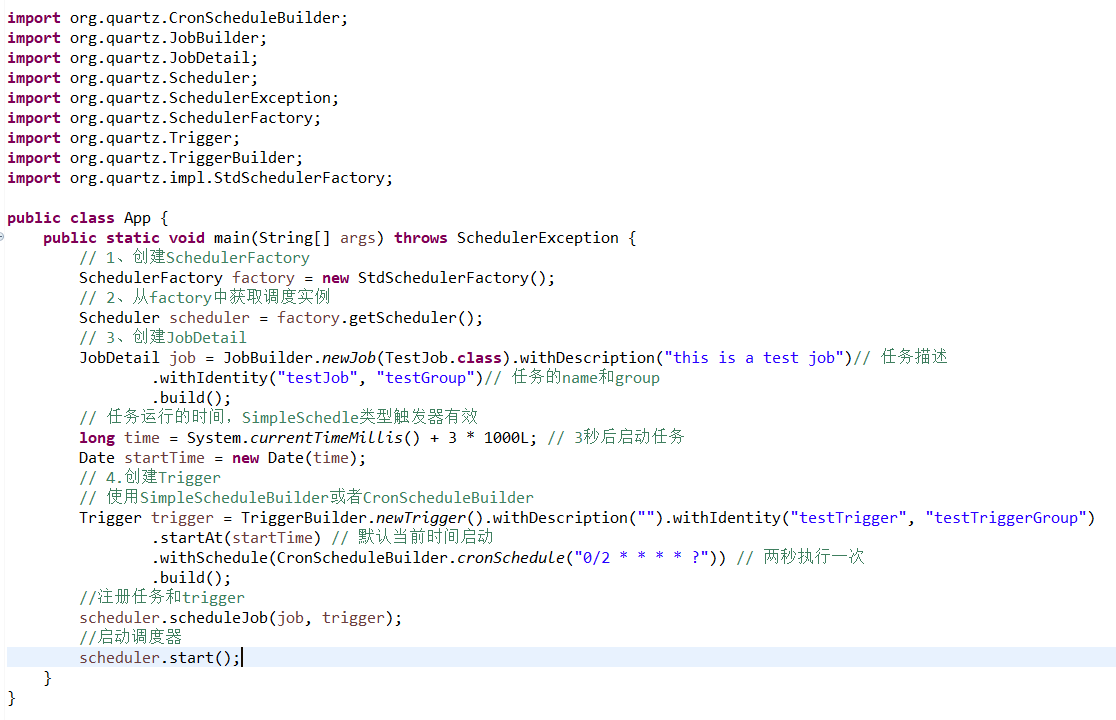Screen dimensions: 1116x720
Task: Click the import org.quartz.Scheduler; line
Action: tap(132, 78)
